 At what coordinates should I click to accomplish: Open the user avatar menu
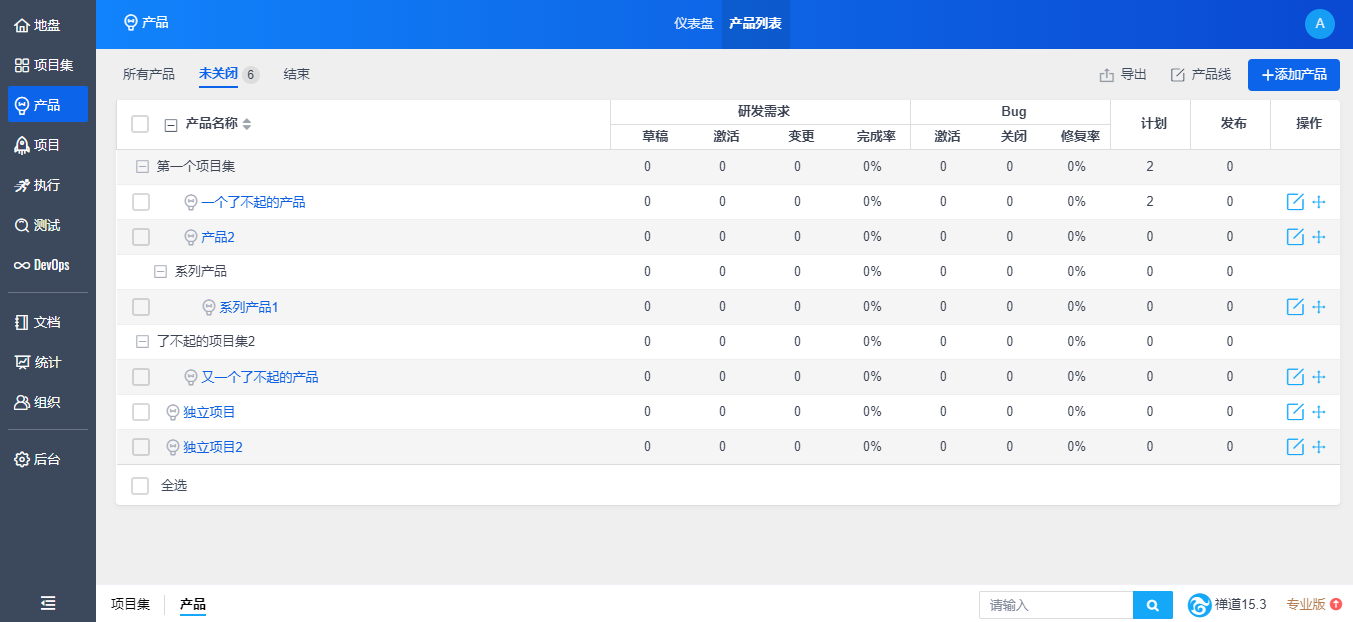tap(1320, 24)
